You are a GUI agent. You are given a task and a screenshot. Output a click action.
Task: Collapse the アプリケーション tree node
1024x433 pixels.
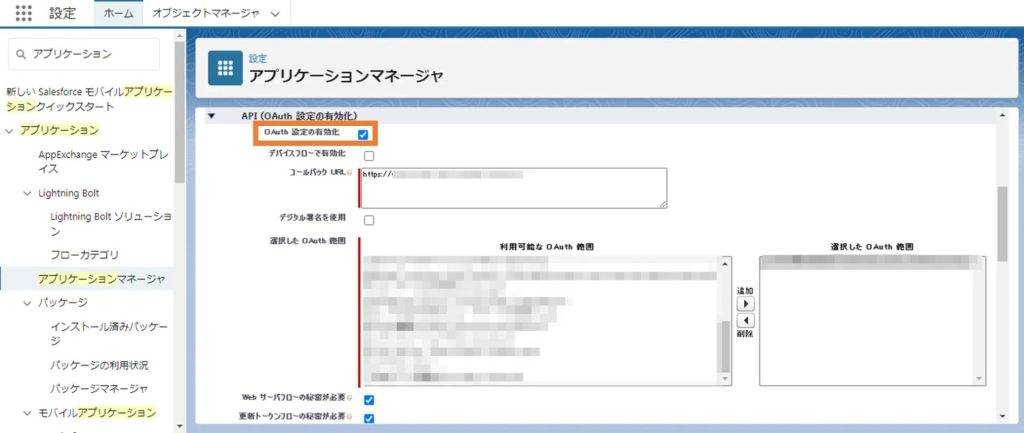8,131
